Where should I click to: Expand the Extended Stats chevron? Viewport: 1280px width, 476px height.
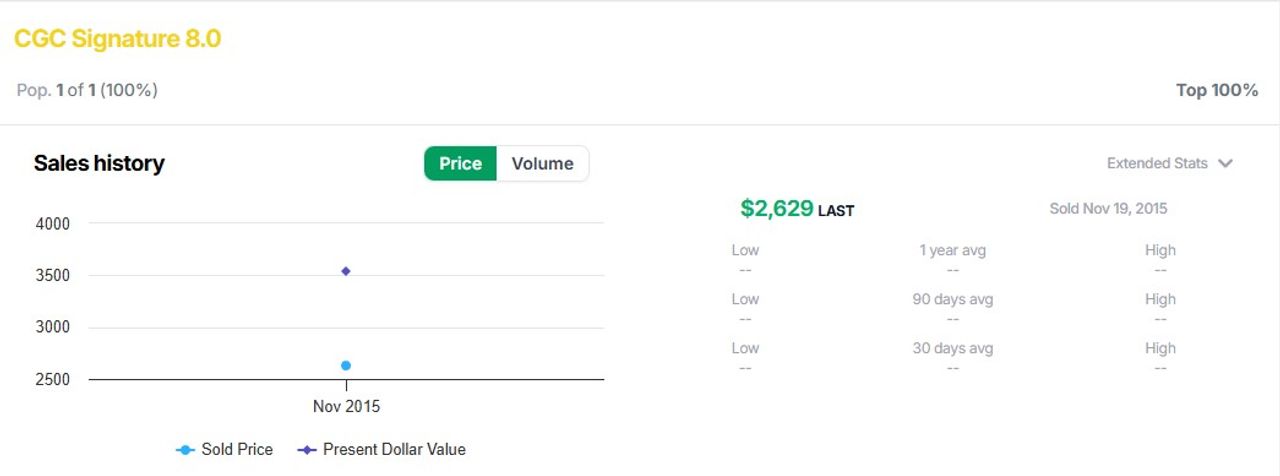(1225, 163)
